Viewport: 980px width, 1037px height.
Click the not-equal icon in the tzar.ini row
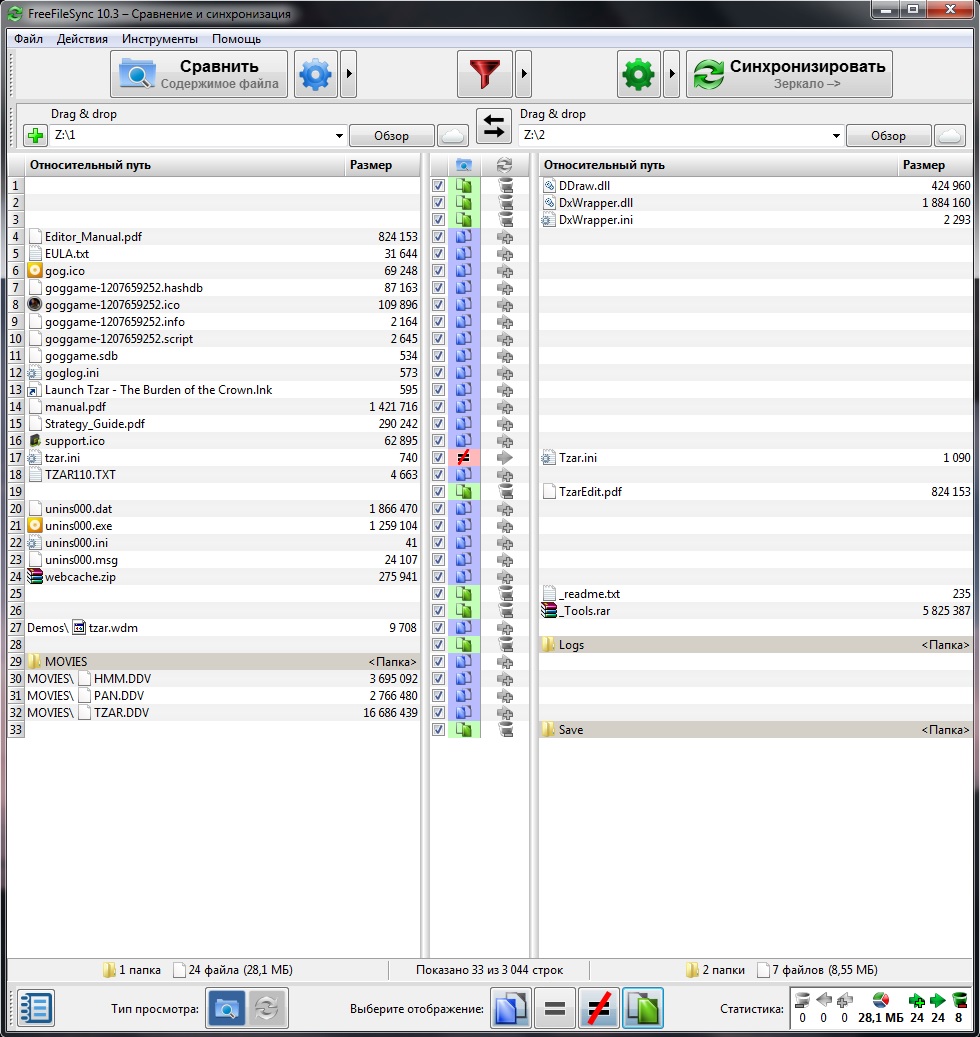click(464, 458)
